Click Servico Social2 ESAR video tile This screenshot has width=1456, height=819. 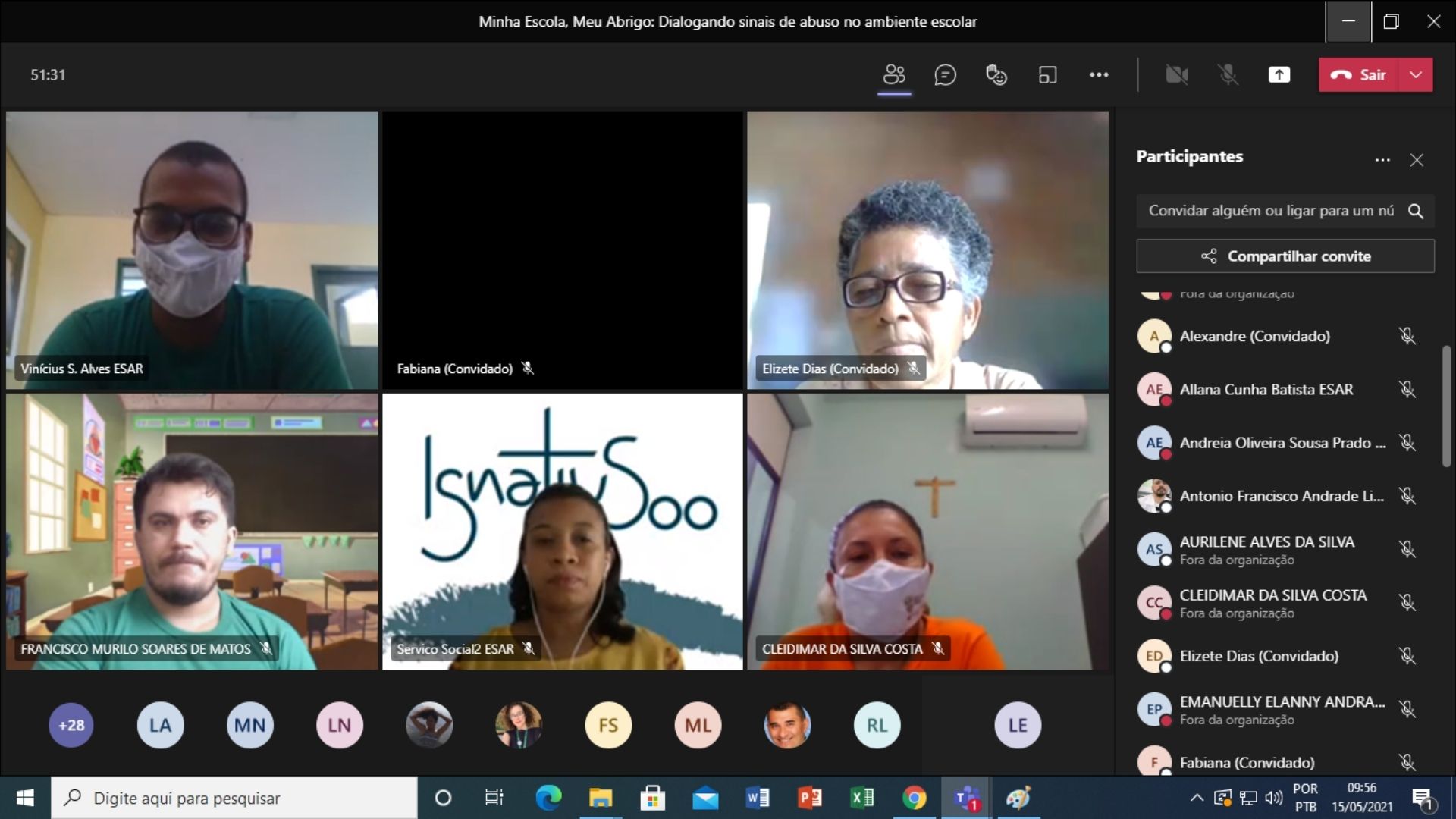tap(563, 531)
